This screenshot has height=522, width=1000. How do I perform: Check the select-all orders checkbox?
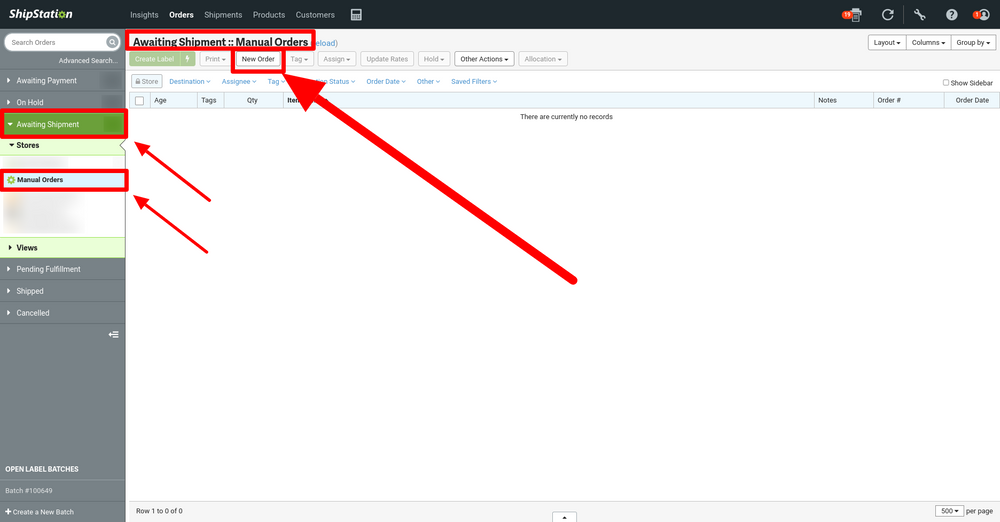pos(140,101)
